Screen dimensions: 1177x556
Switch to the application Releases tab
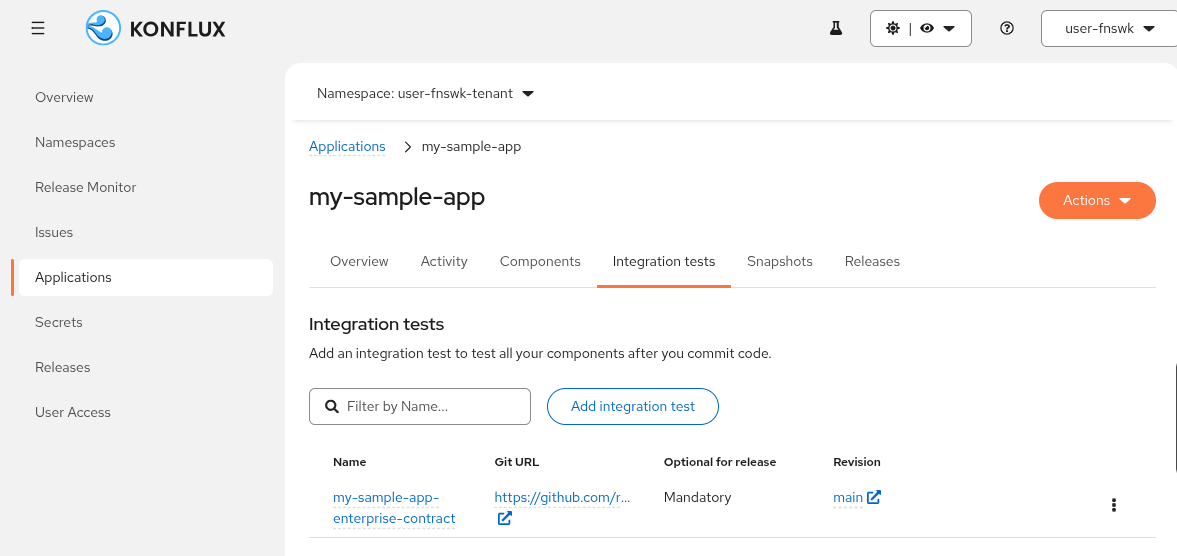[871, 261]
